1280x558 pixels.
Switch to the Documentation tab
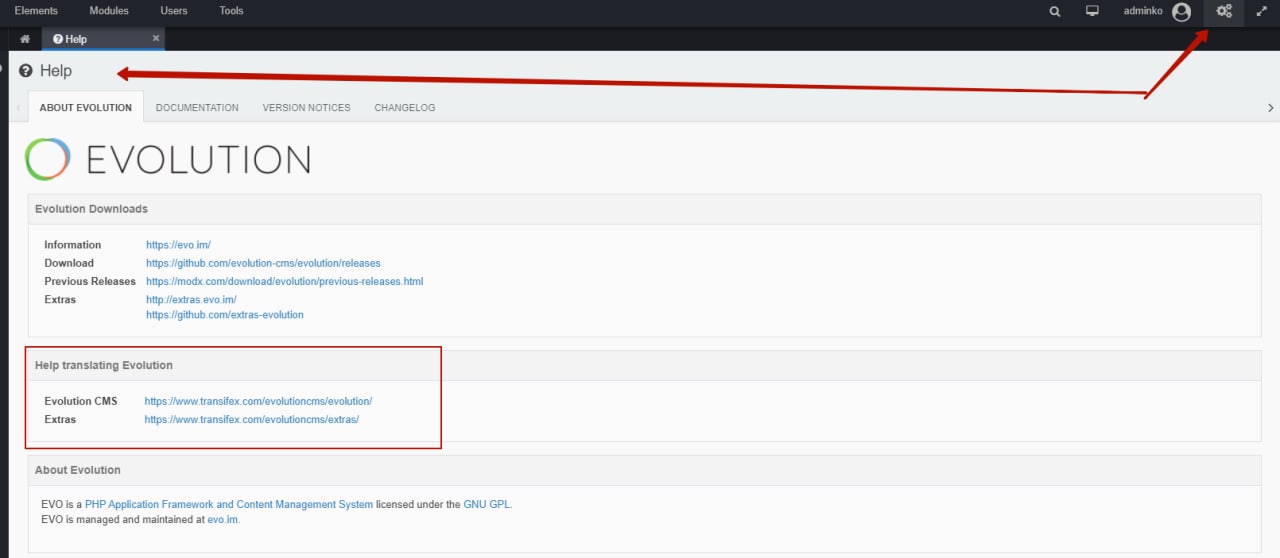(x=197, y=107)
